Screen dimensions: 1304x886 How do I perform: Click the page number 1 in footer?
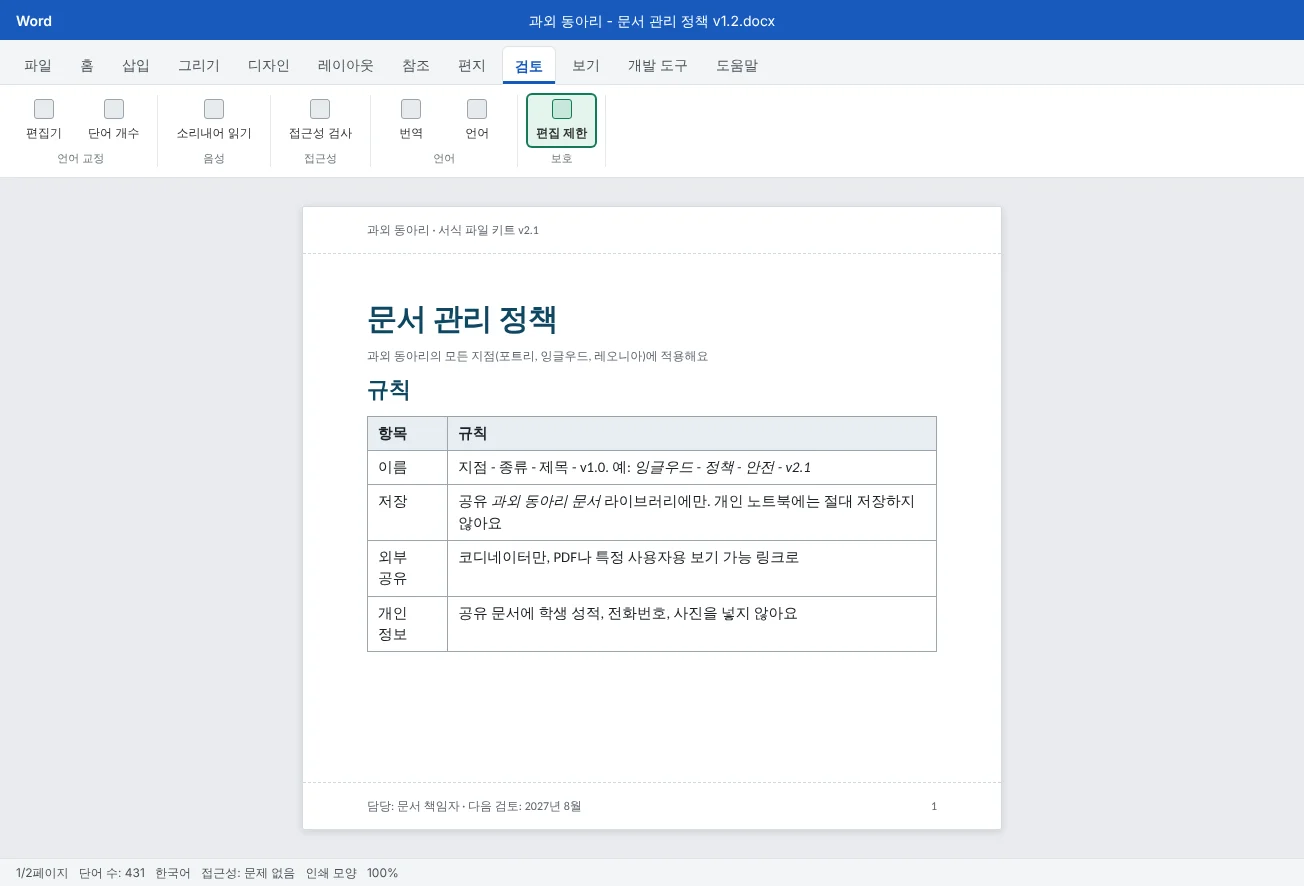(x=934, y=806)
